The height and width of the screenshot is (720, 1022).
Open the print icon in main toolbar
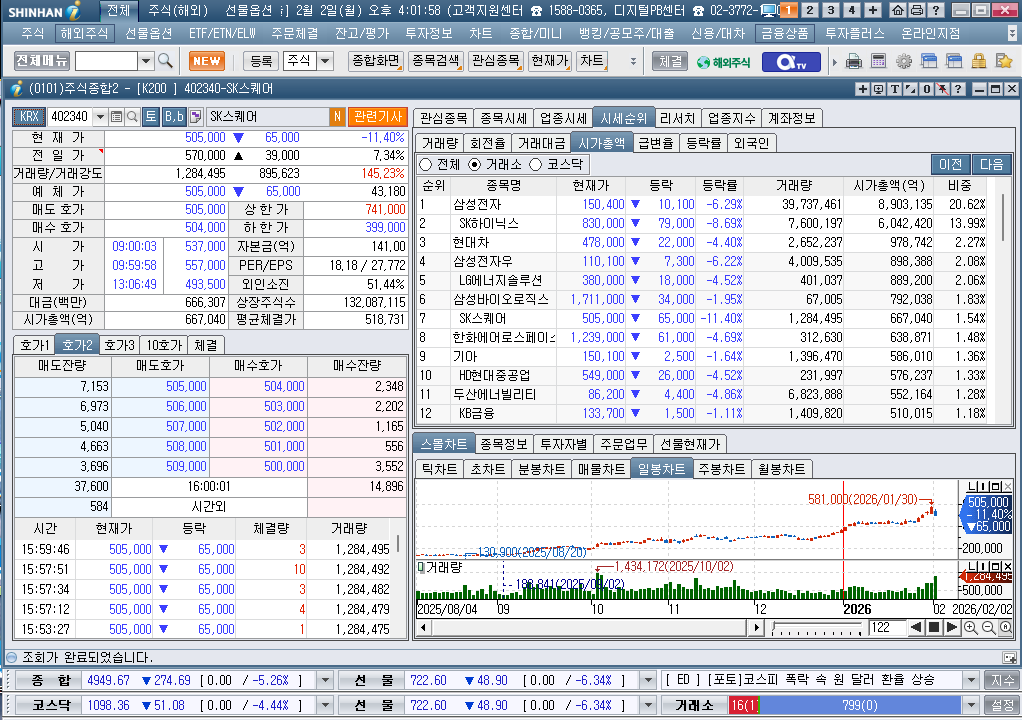tap(853, 61)
